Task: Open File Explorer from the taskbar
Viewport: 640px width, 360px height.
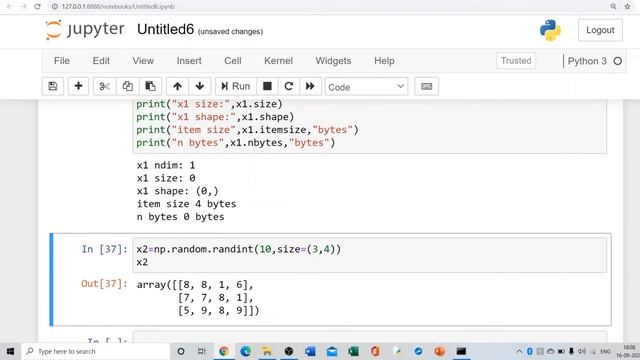Action: [x=267, y=351]
